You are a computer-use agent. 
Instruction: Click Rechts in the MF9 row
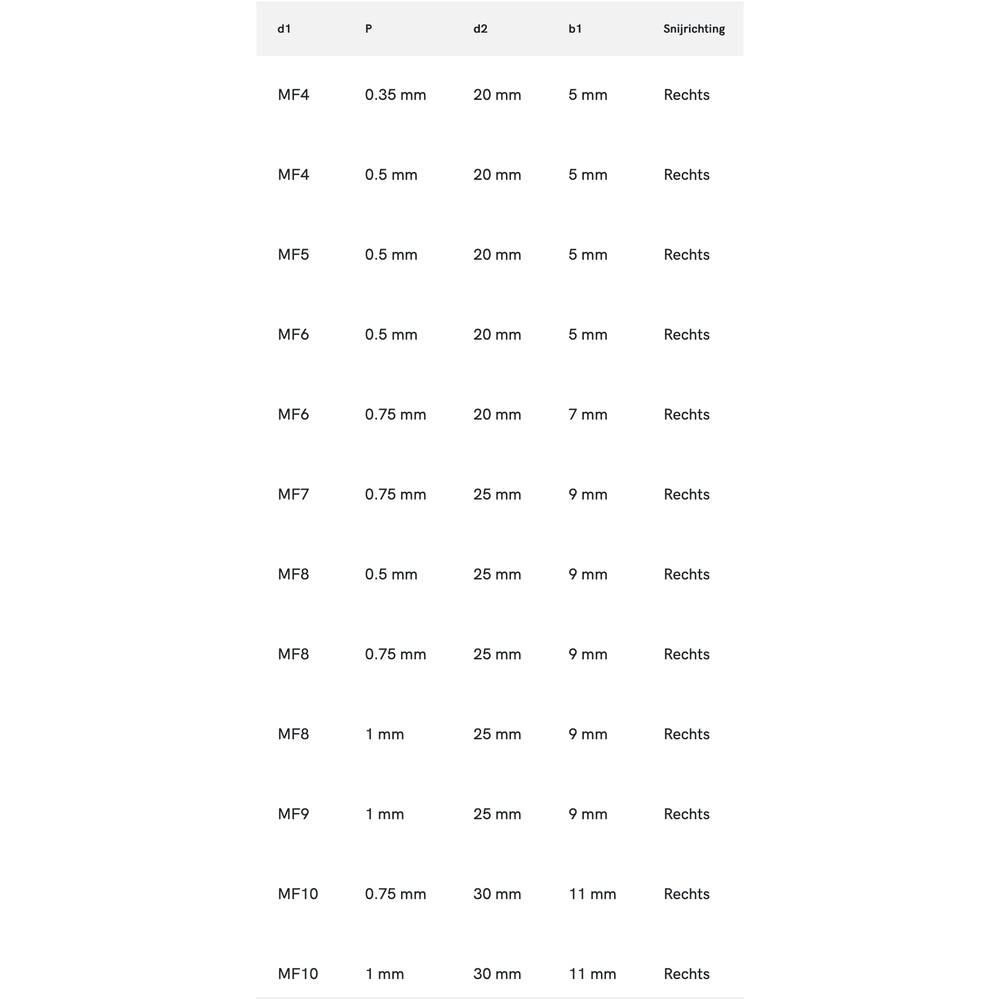(x=686, y=815)
